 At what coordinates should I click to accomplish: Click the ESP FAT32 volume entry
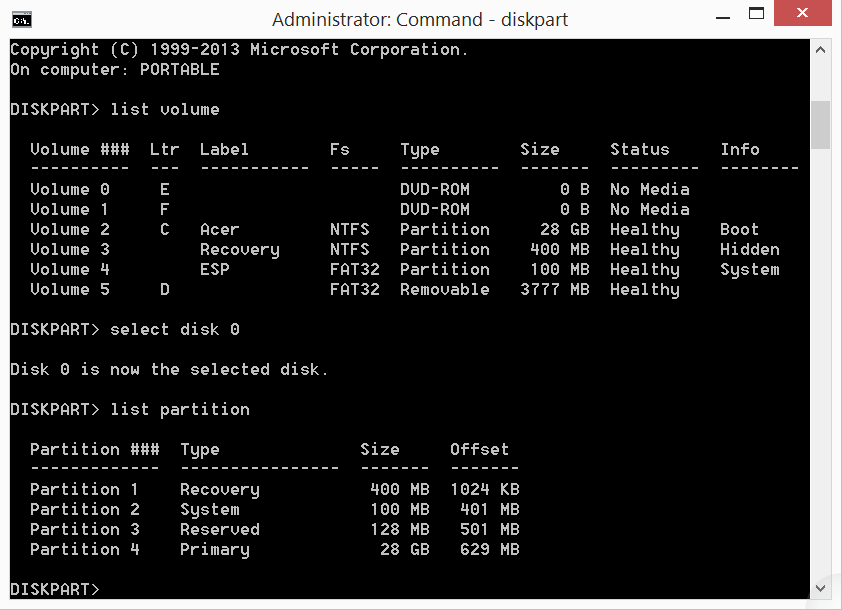300,269
